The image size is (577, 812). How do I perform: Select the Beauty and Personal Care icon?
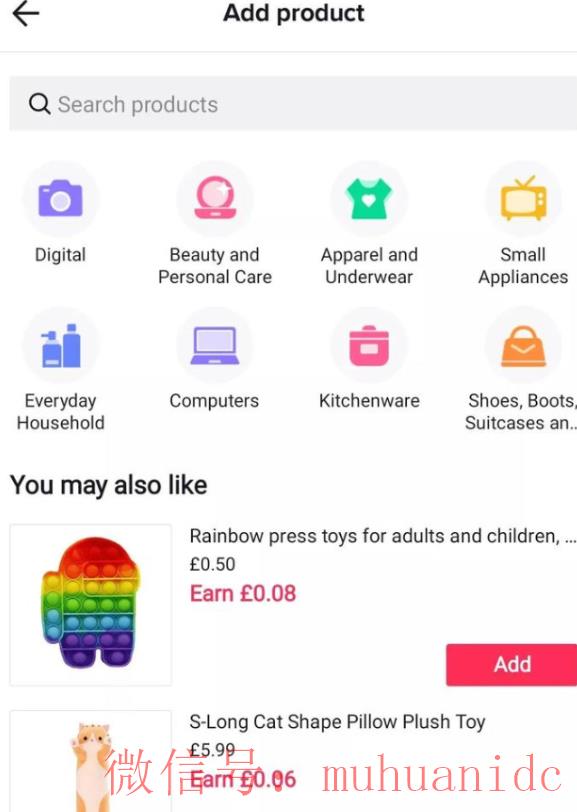tap(215, 199)
